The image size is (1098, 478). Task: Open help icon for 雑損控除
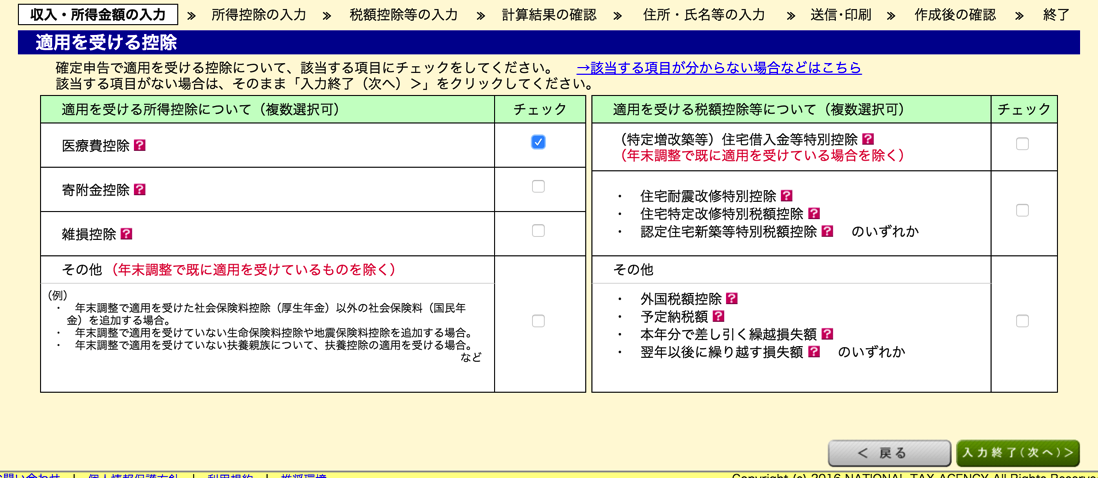127,234
